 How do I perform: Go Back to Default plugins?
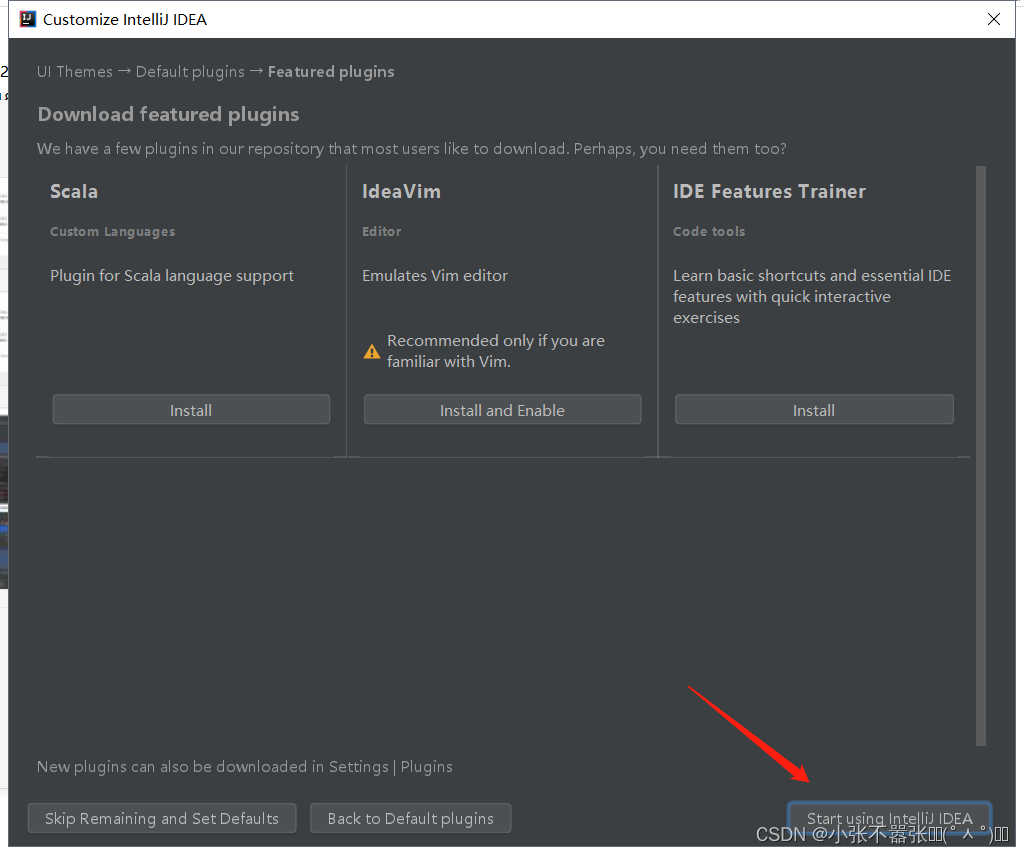click(x=411, y=818)
